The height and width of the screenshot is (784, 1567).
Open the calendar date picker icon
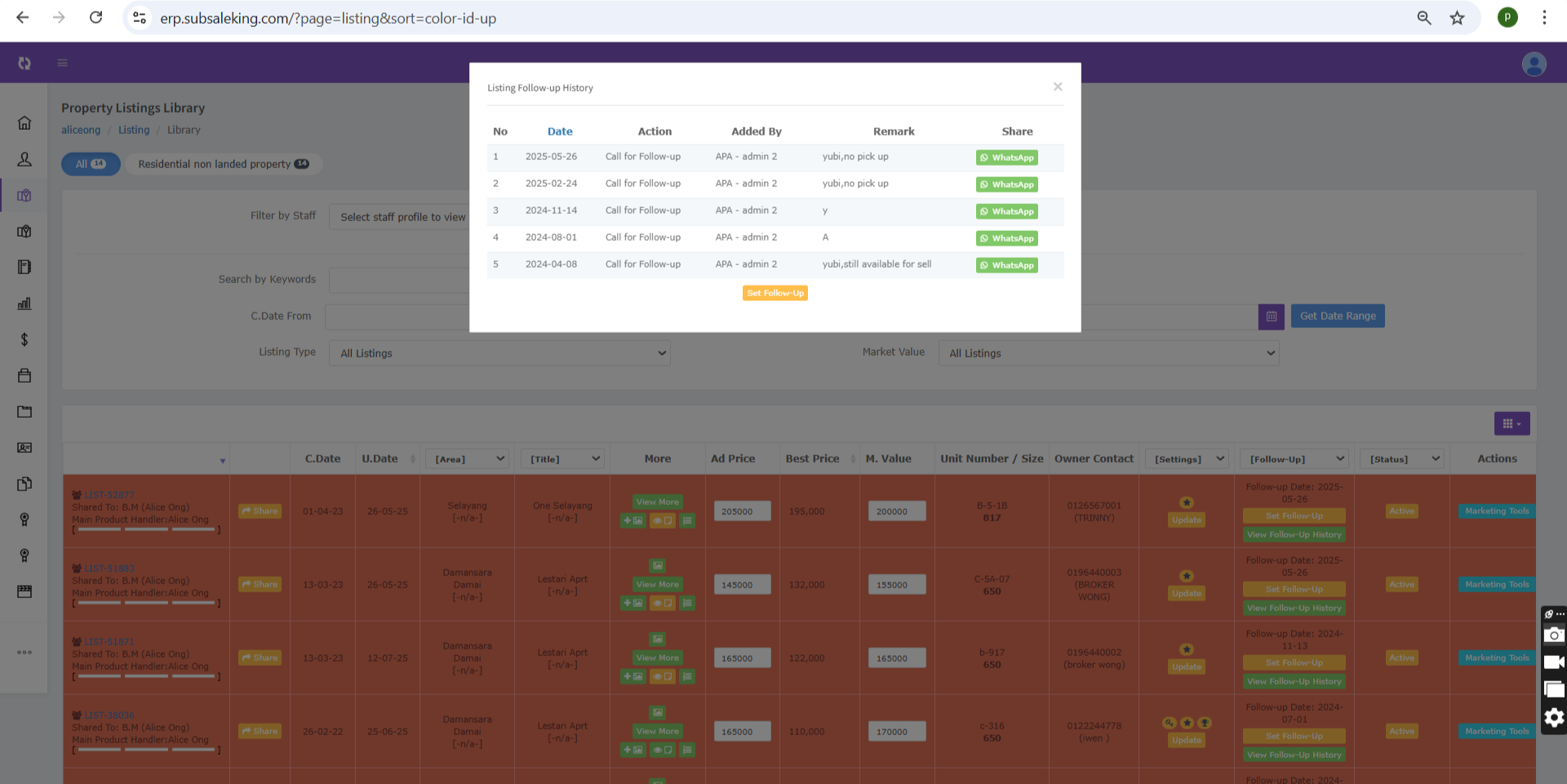[x=1271, y=317]
